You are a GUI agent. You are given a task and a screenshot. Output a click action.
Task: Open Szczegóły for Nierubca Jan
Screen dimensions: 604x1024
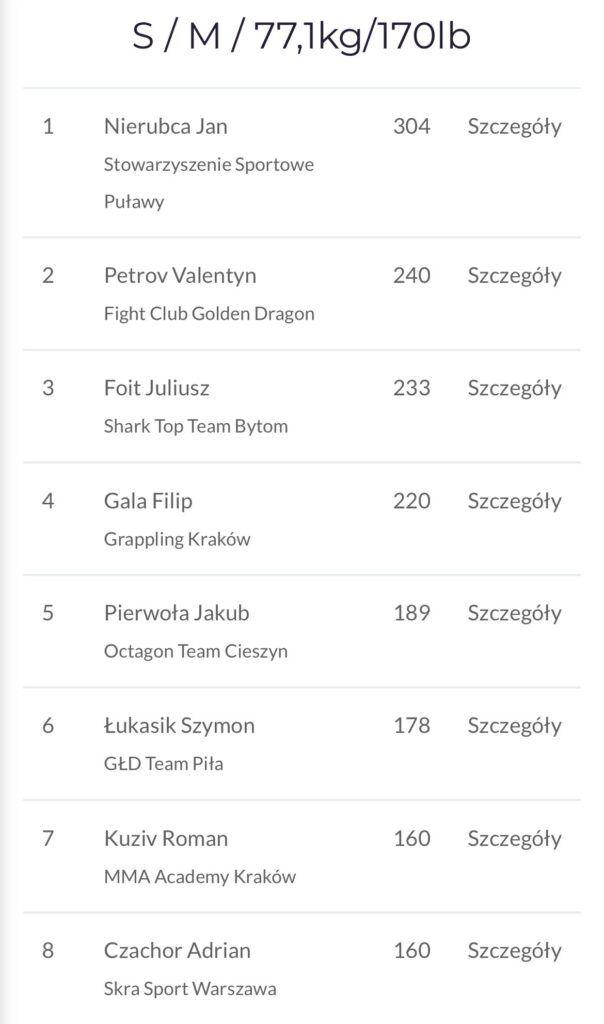click(514, 127)
